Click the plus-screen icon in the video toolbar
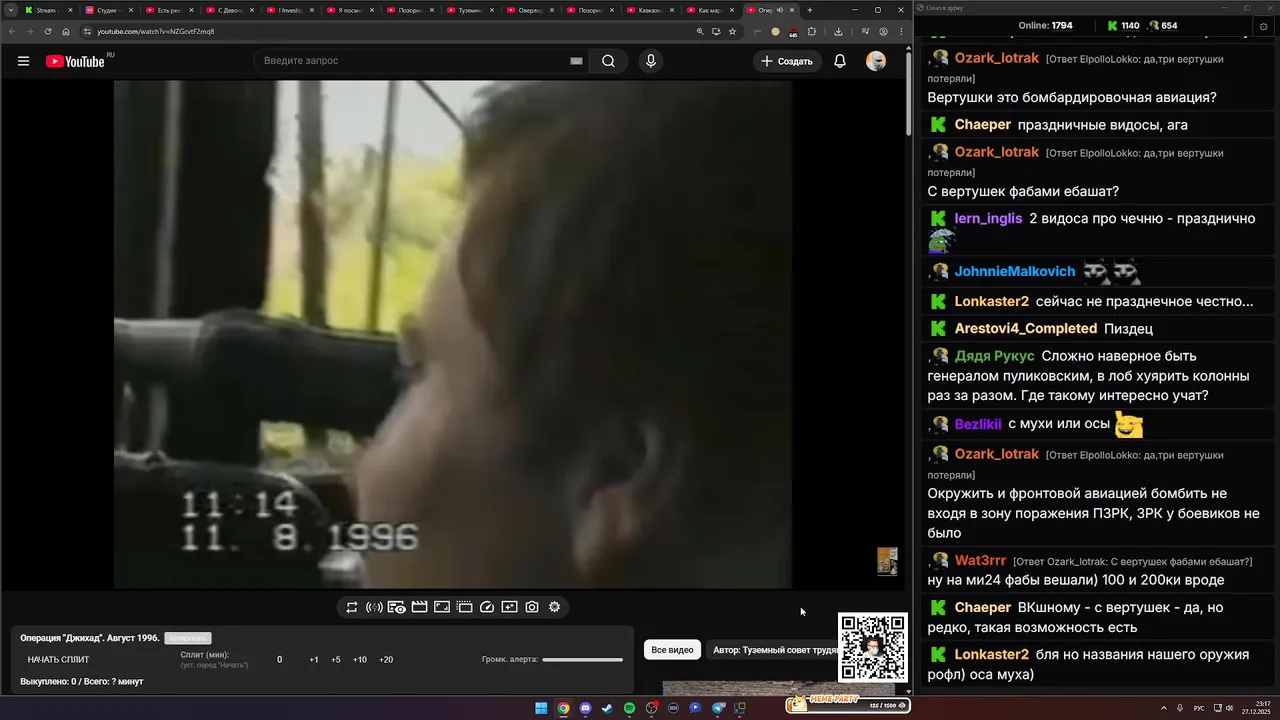 coord(509,607)
